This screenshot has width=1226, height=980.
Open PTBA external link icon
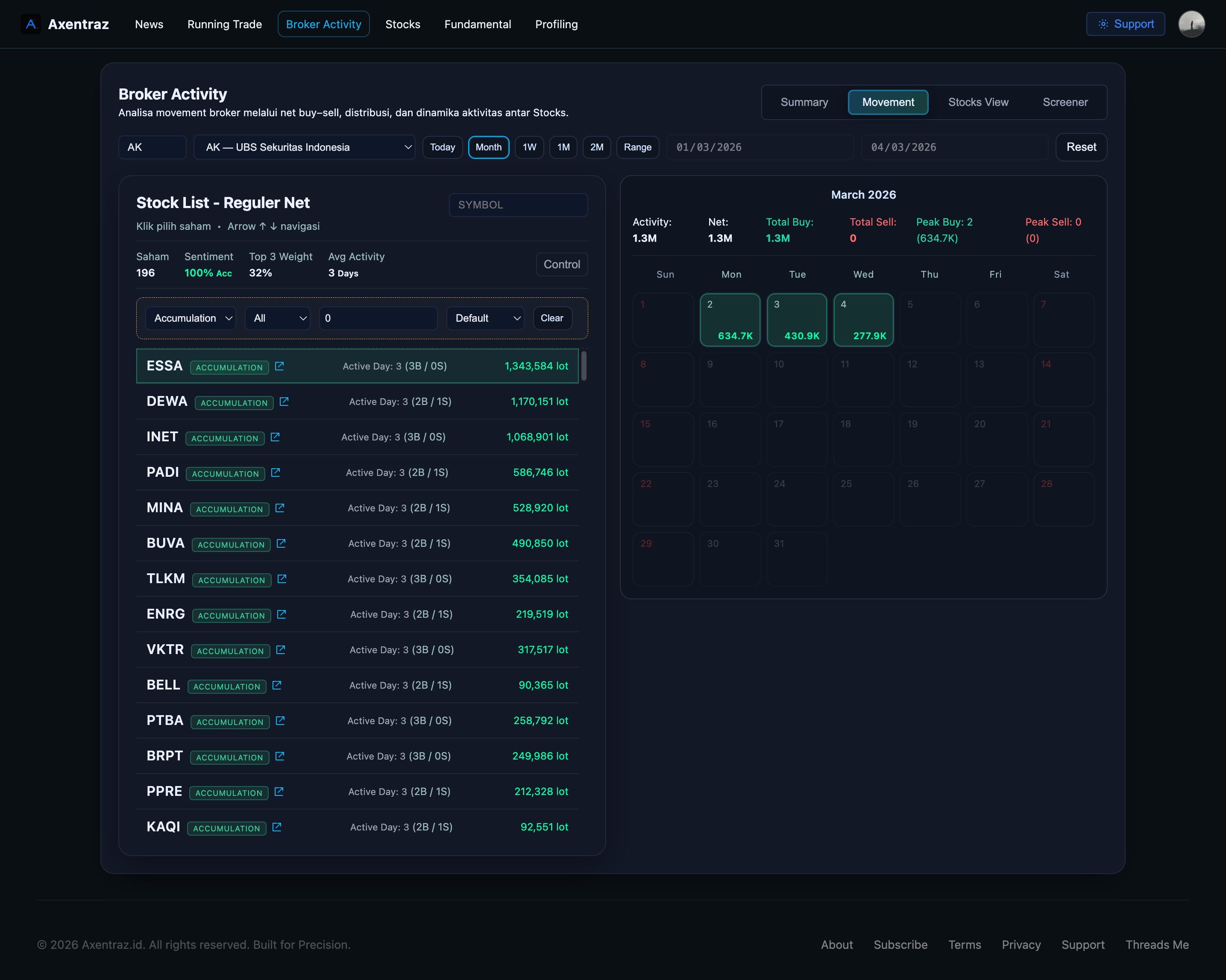click(x=280, y=721)
